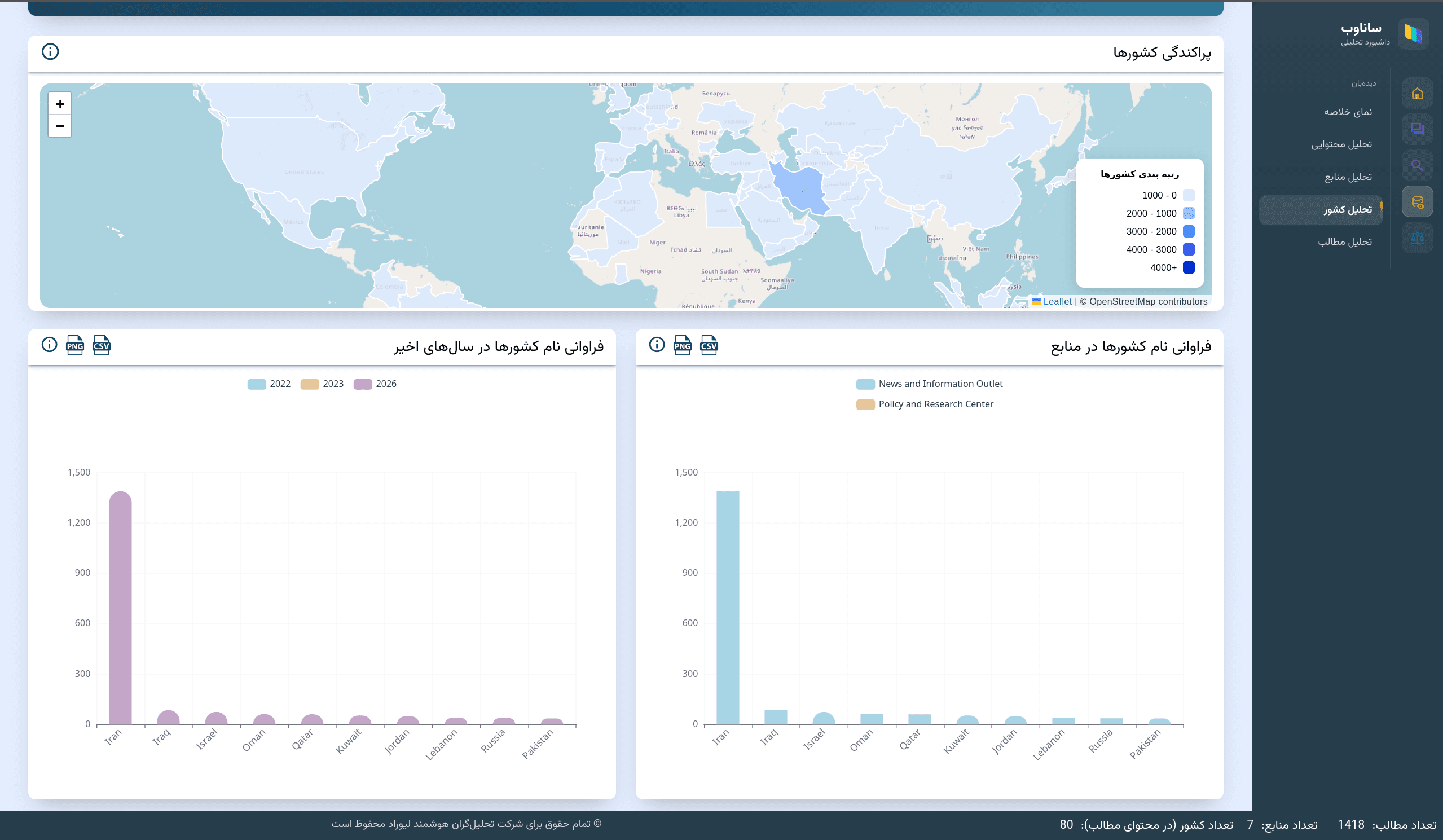Open تحلیل منابع menu item

tap(1348, 177)
